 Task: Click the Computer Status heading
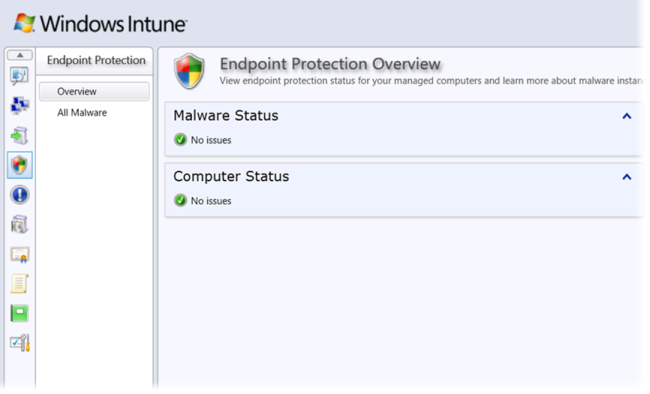coord(231,177)
